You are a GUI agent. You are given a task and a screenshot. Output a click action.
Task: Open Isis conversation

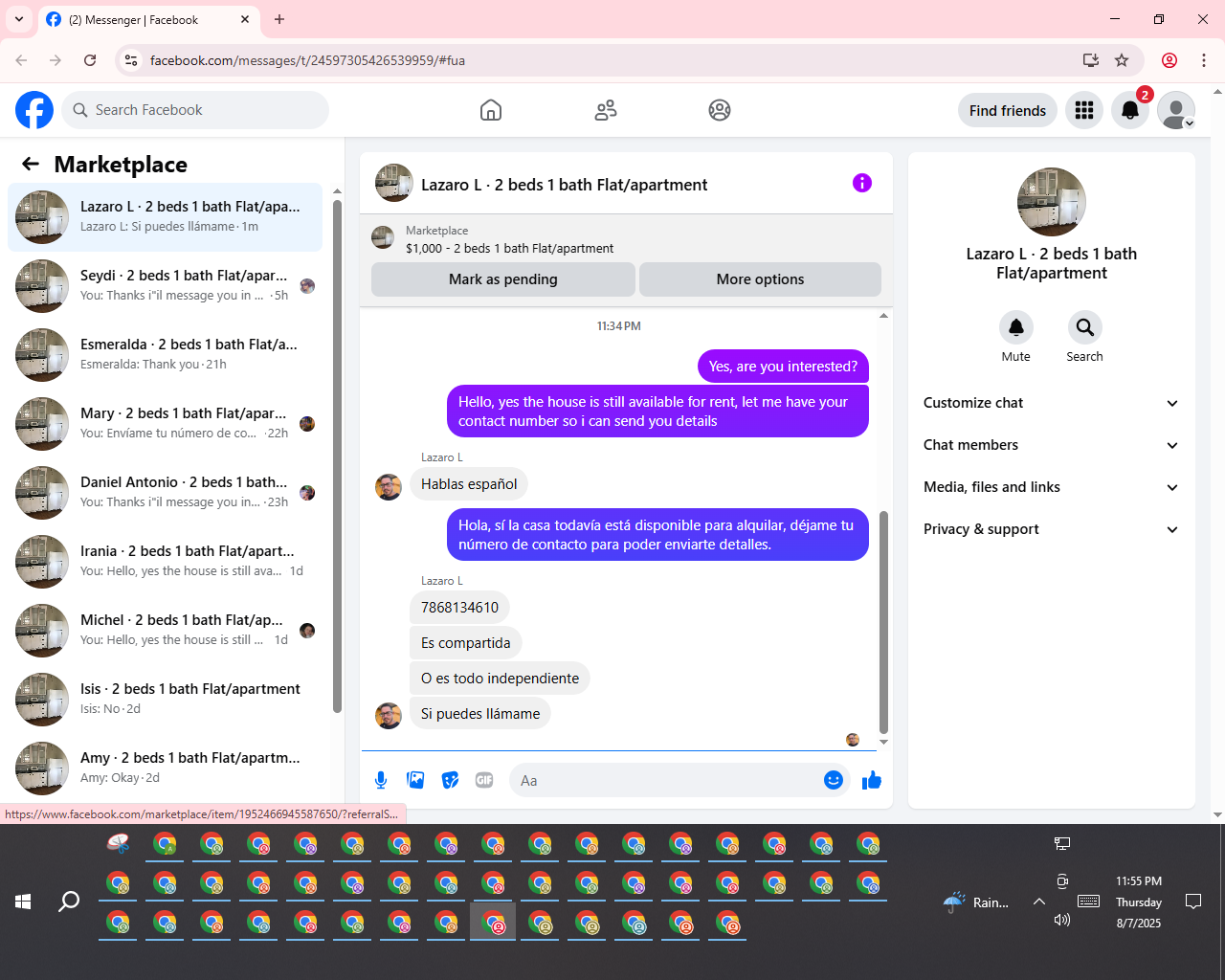click(x=165, y=700)
